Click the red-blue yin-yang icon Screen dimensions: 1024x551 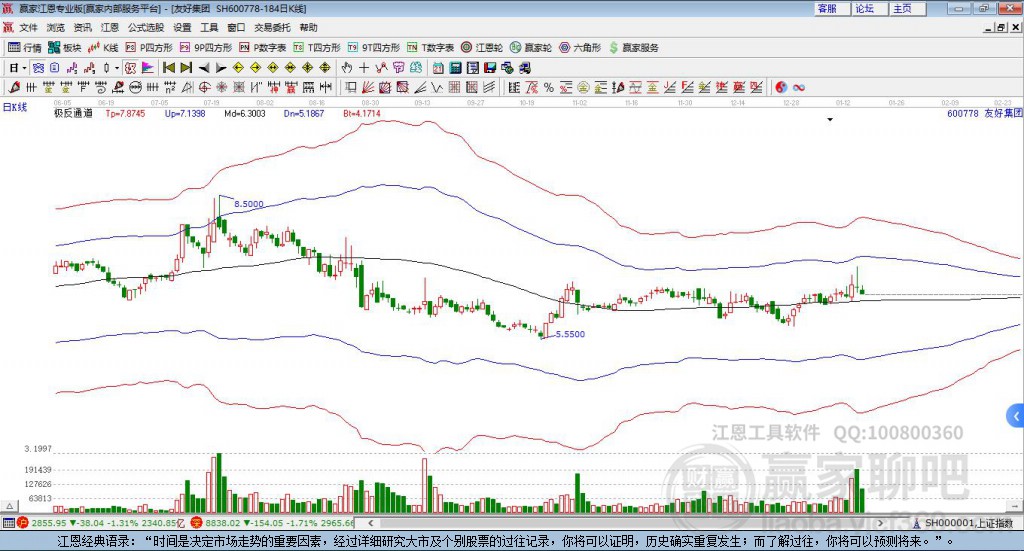coord(781,87)
